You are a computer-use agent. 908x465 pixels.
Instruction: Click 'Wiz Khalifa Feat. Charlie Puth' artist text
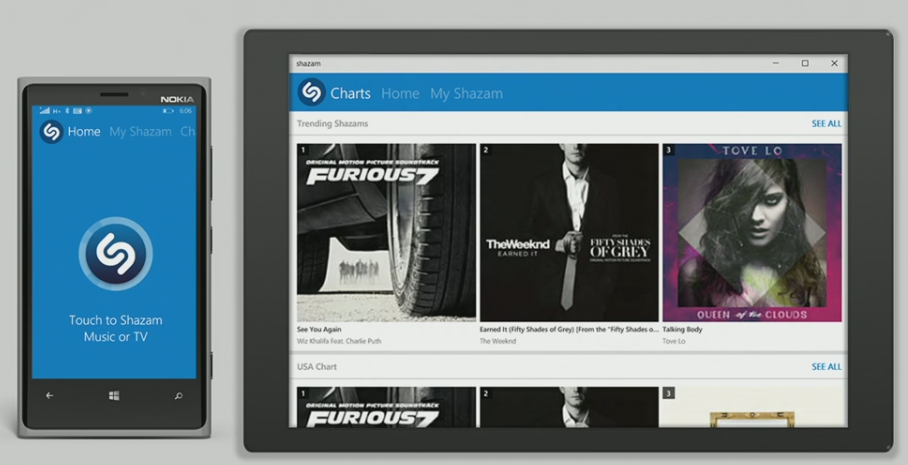339,341
